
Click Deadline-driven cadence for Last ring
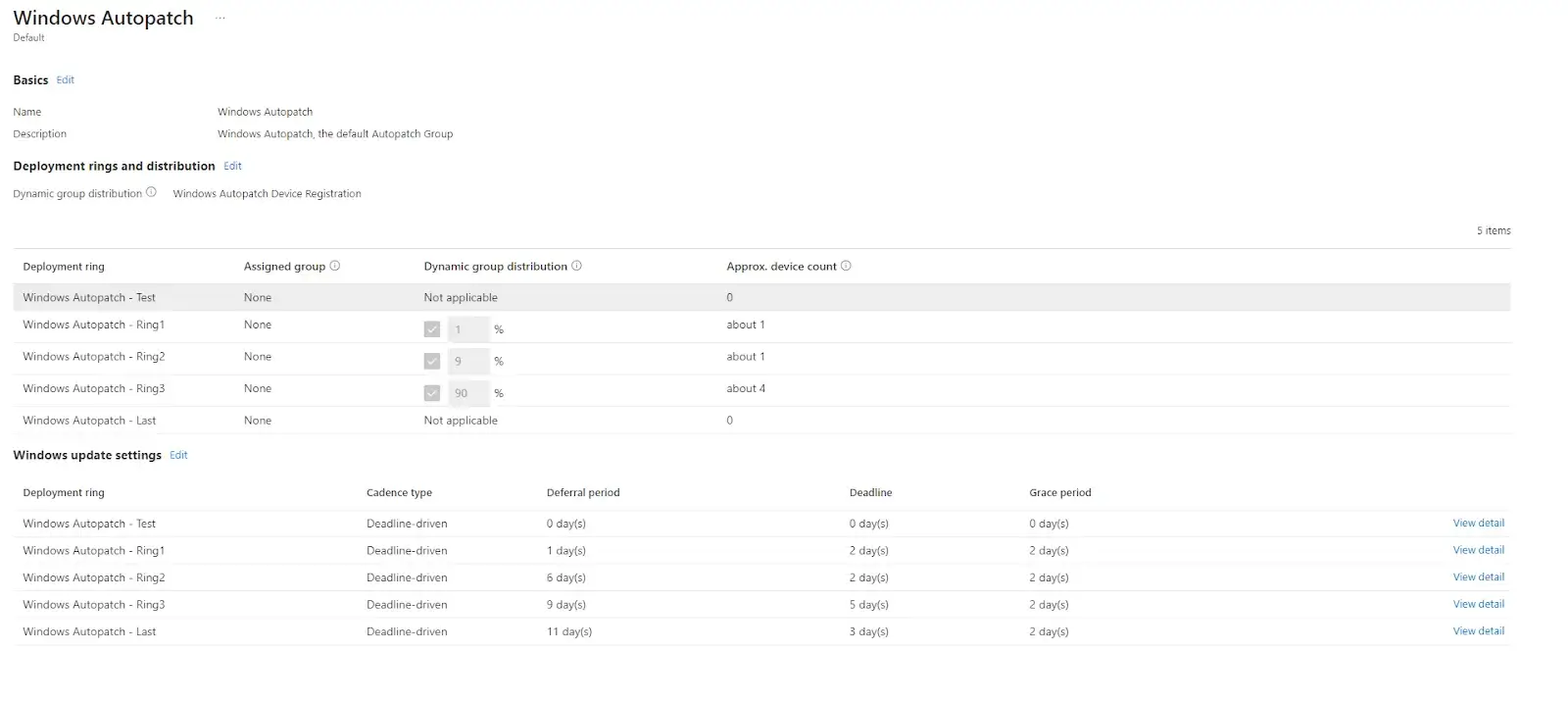click(x=407, y=632)
